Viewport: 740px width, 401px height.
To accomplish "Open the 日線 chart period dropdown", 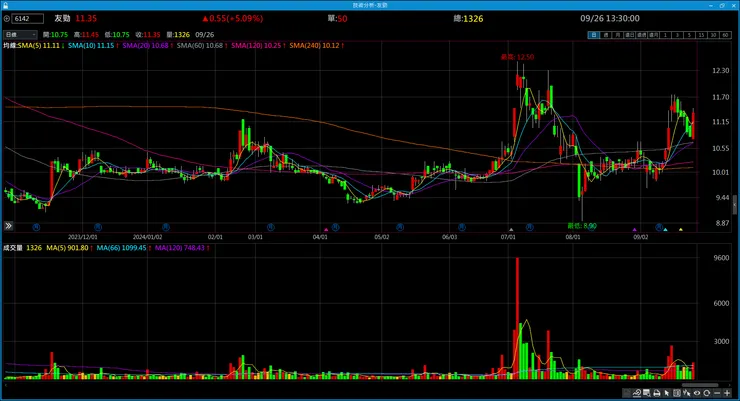I will pos(20,35).
